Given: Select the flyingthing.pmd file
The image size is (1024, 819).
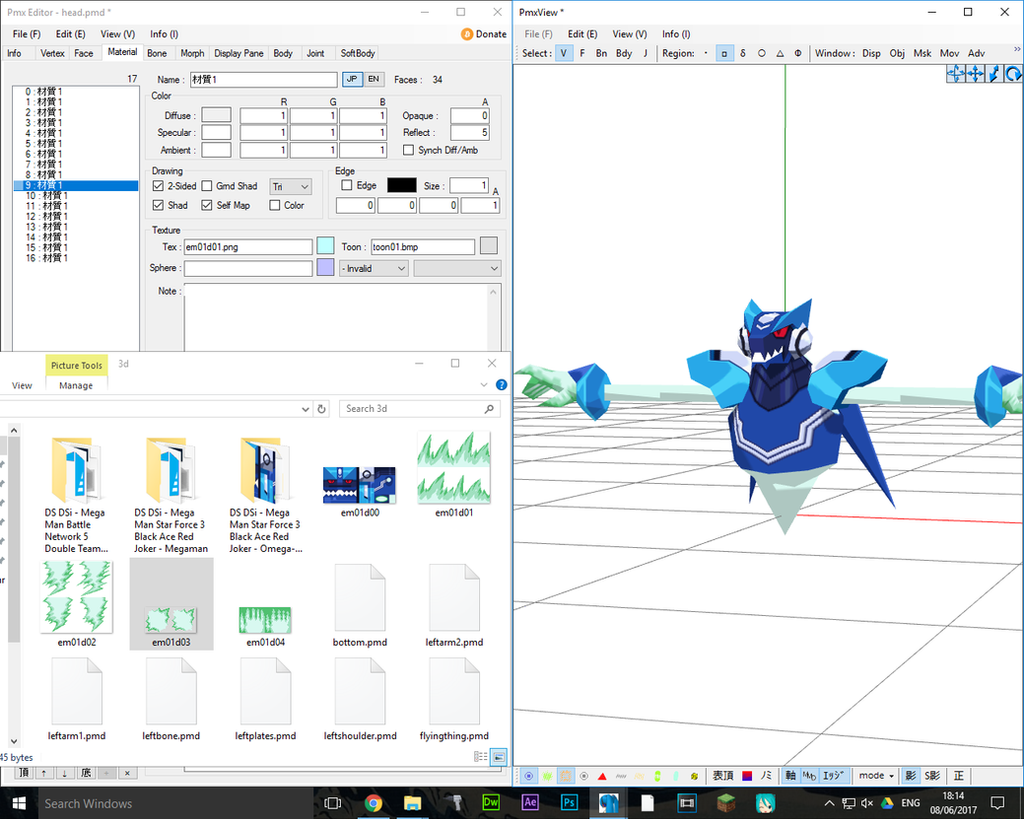Looking at the screenshot, I should pos(454,701).
